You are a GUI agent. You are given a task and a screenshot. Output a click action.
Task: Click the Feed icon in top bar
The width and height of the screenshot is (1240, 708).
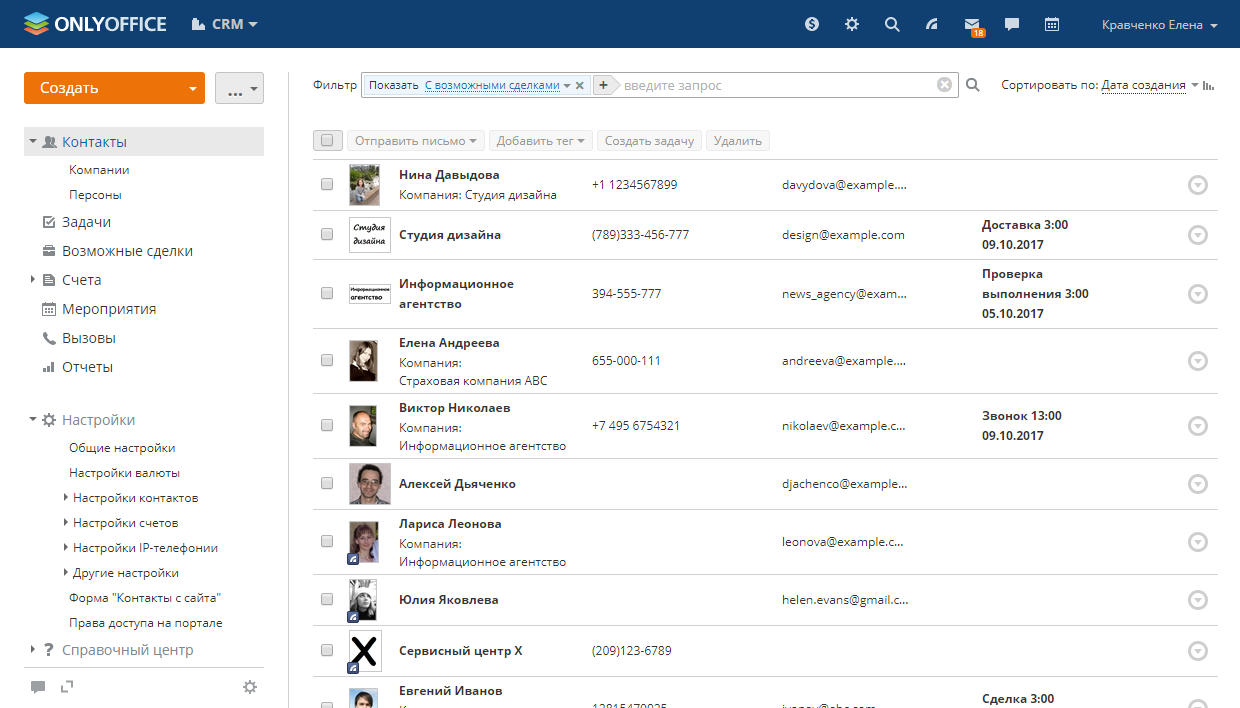point(932,24)
